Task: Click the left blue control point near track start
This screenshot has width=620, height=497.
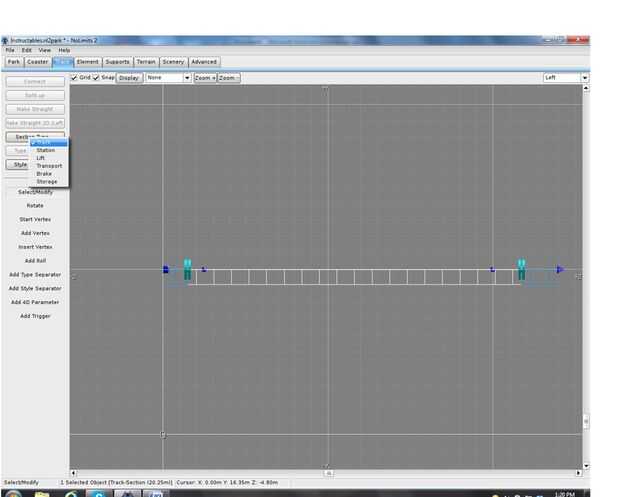Action: click(x=204, y=269)
